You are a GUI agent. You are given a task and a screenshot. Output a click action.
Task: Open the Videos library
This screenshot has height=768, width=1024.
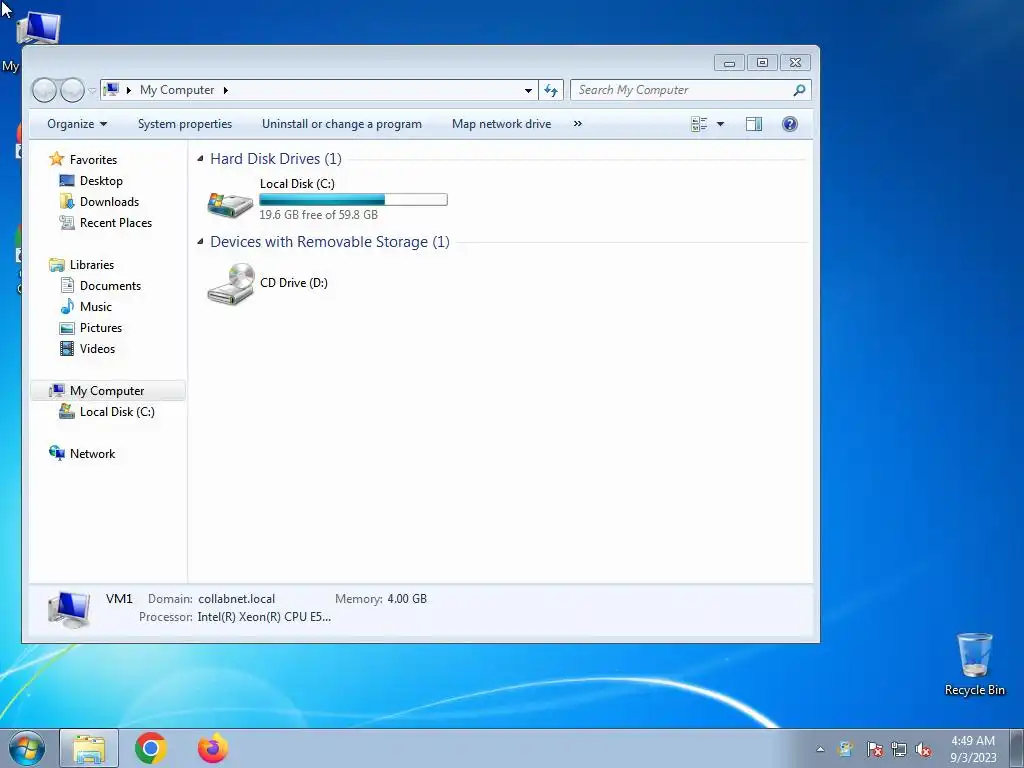(97, 349)
